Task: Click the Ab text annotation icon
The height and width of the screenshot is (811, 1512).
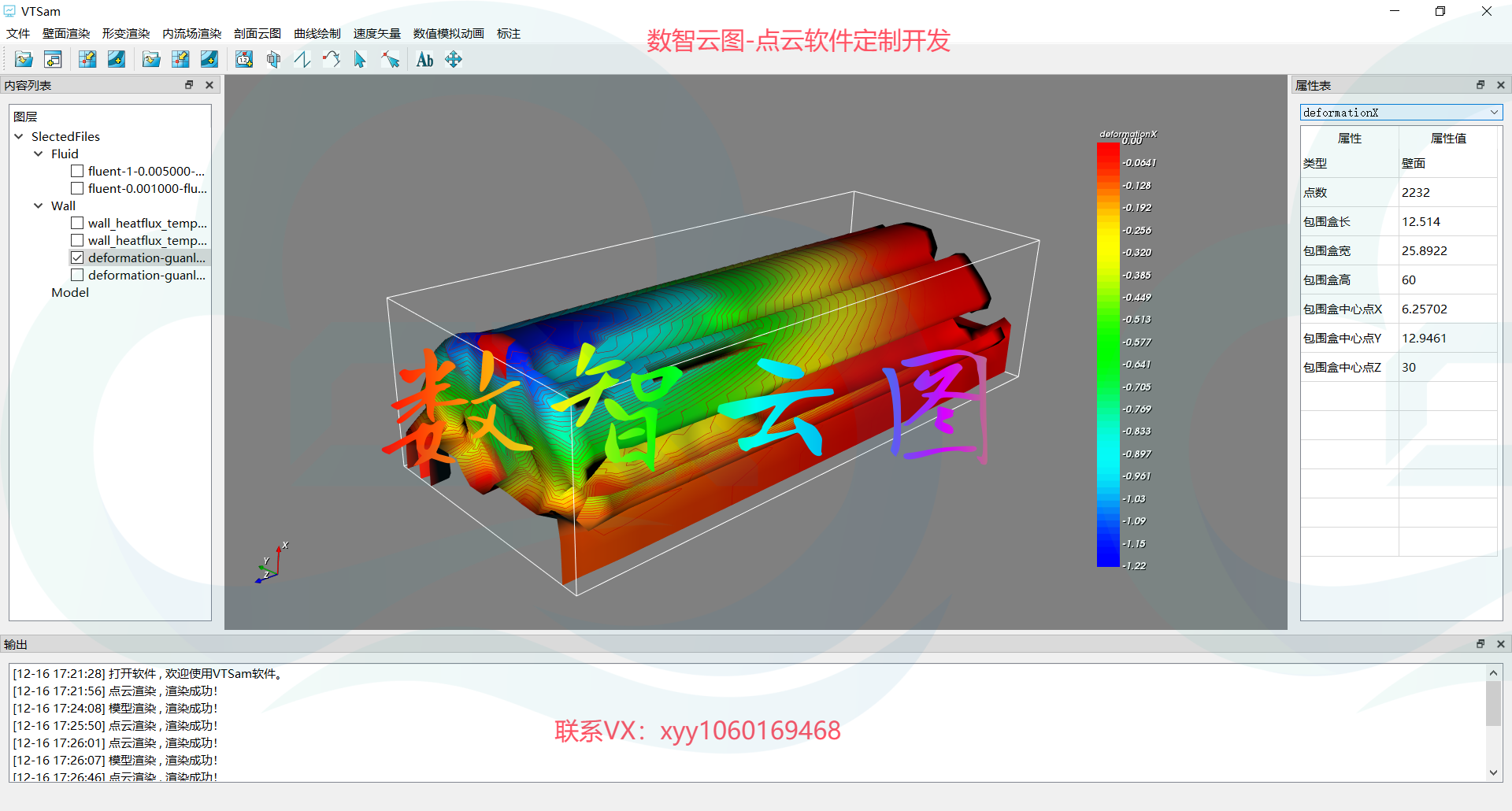Action: 424,60
